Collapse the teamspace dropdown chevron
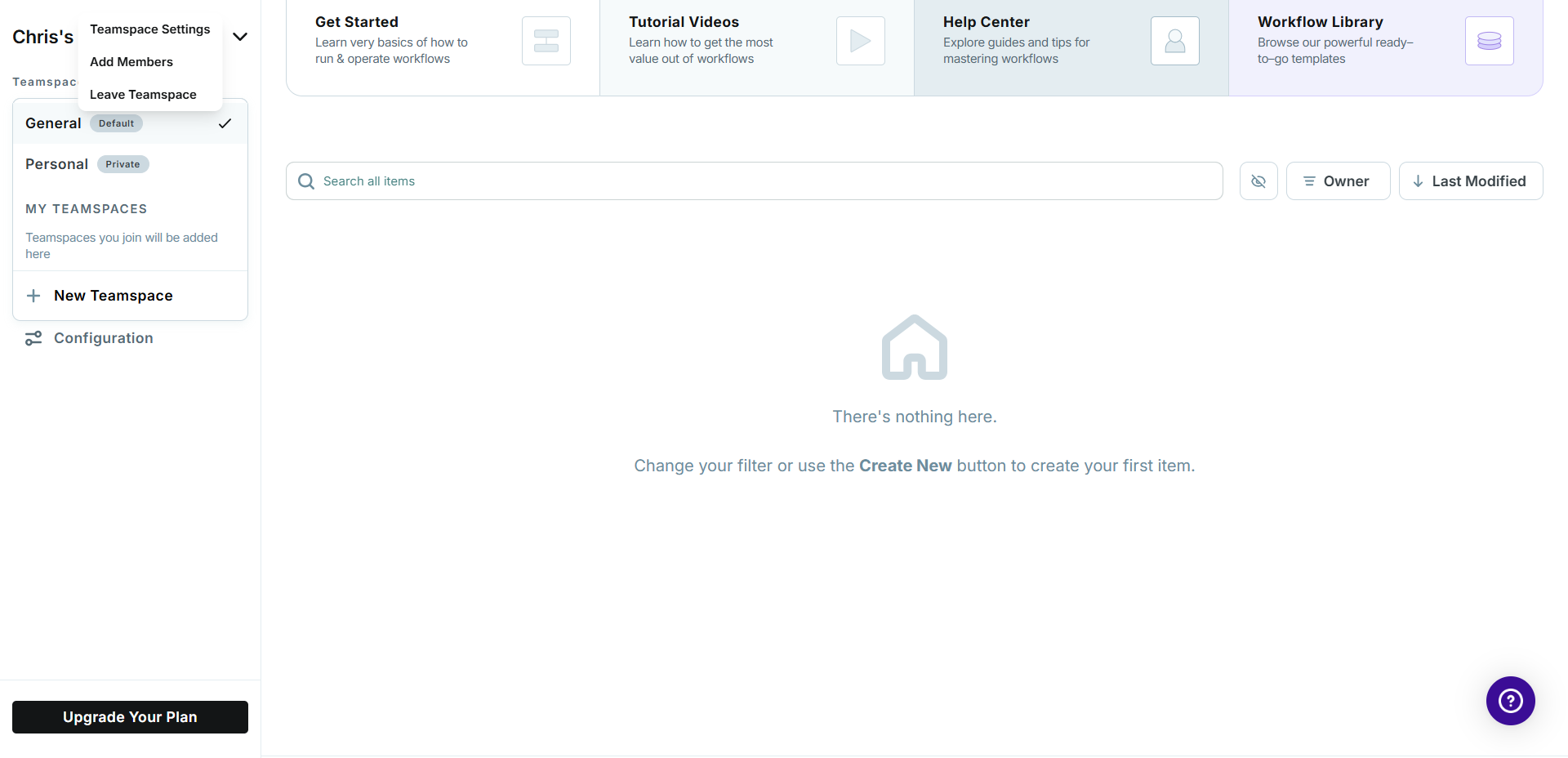Image resolution: width=1568 pixels, height=758 pixels. coord(240,37)
